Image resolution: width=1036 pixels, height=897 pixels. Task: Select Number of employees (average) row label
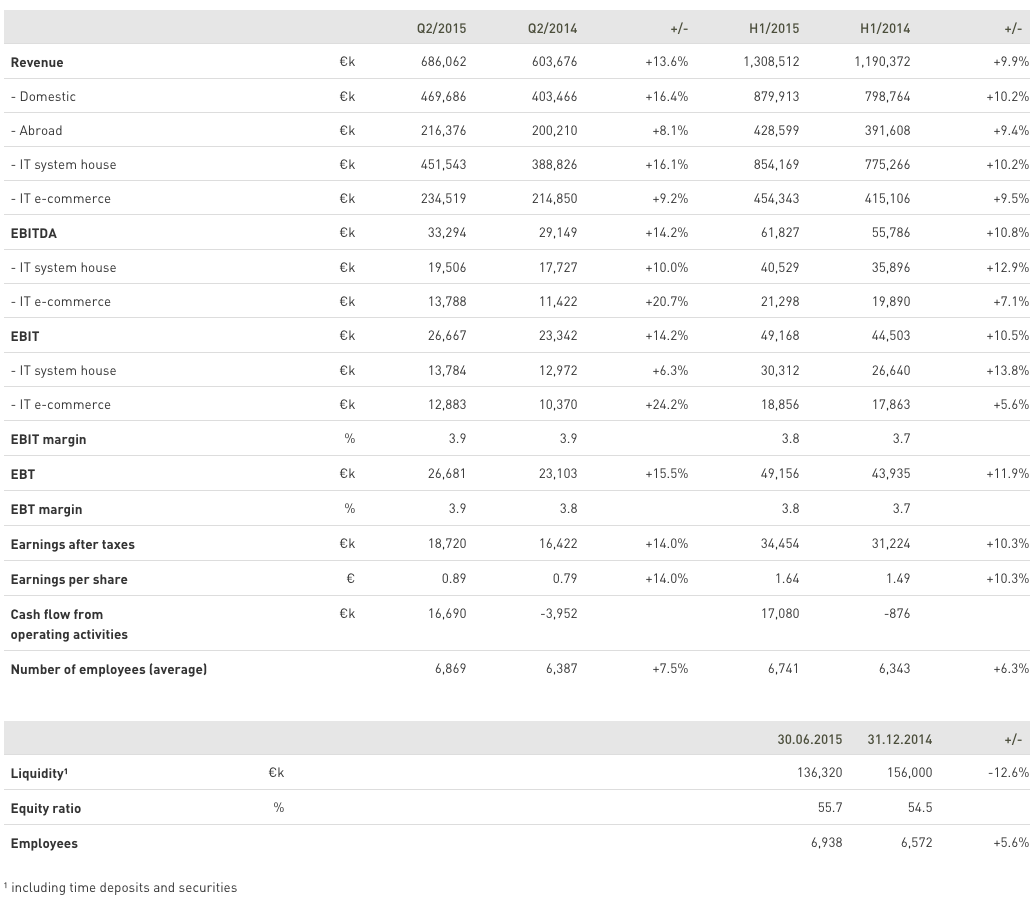(x=108, y=670)
